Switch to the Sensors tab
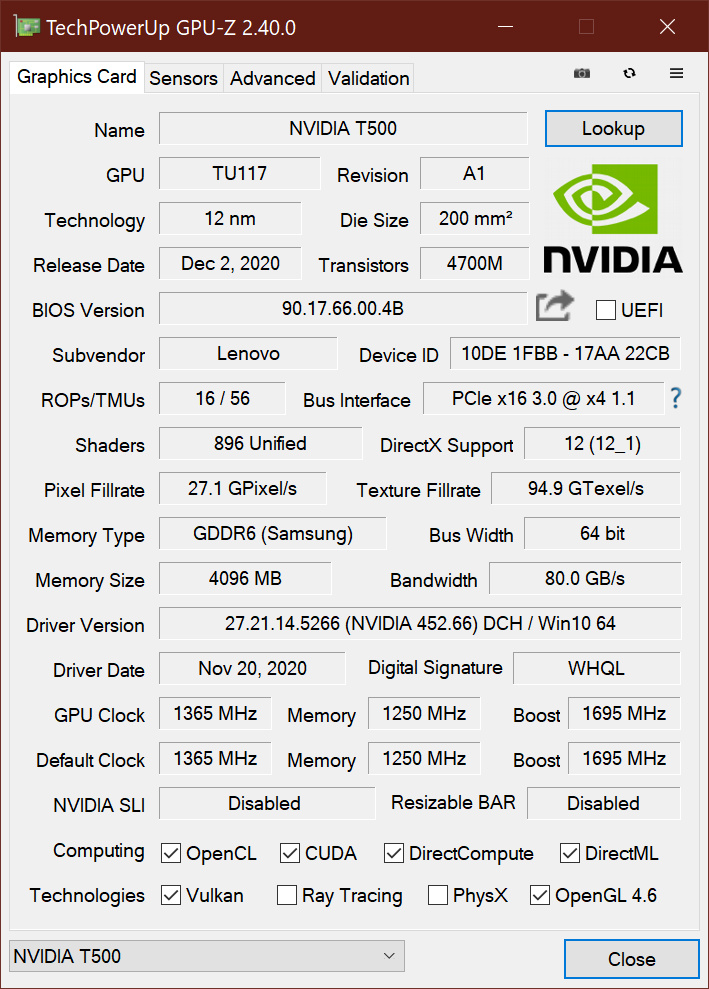Screen dimensions: 709x989 pyautogui.click(x=183, y=78)
